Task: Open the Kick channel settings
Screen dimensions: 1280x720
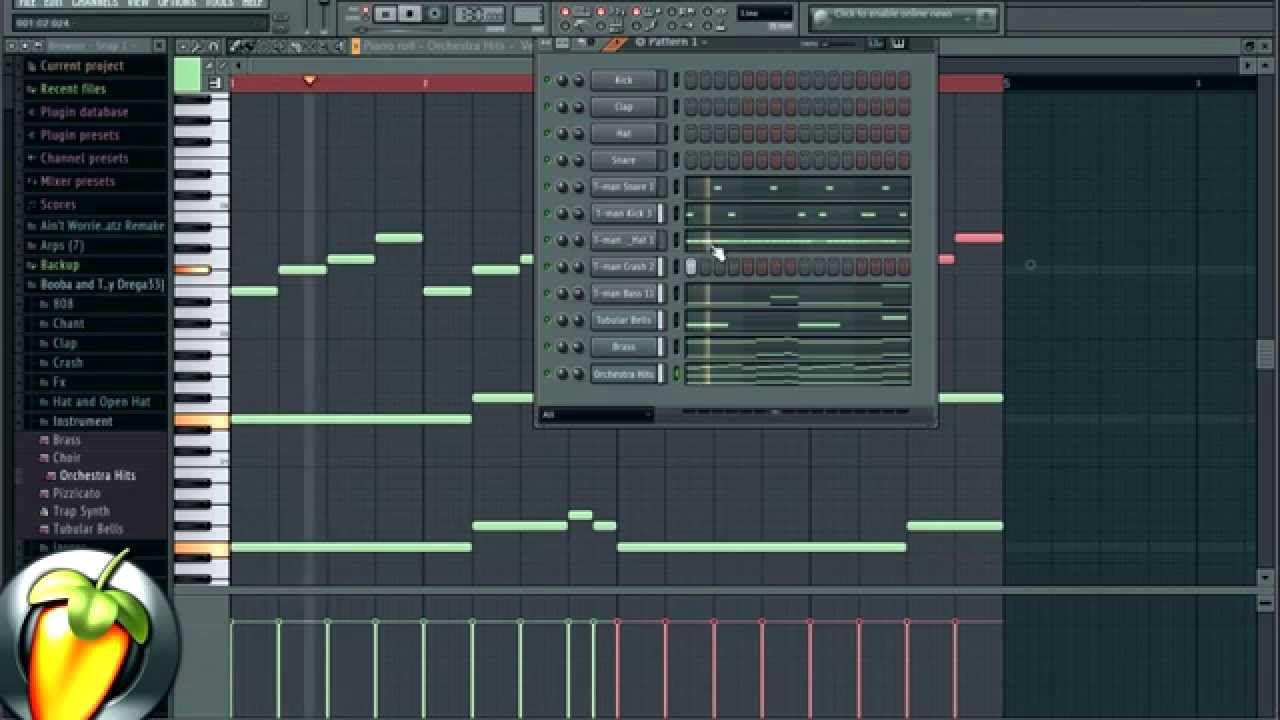Action: (626, 80)
